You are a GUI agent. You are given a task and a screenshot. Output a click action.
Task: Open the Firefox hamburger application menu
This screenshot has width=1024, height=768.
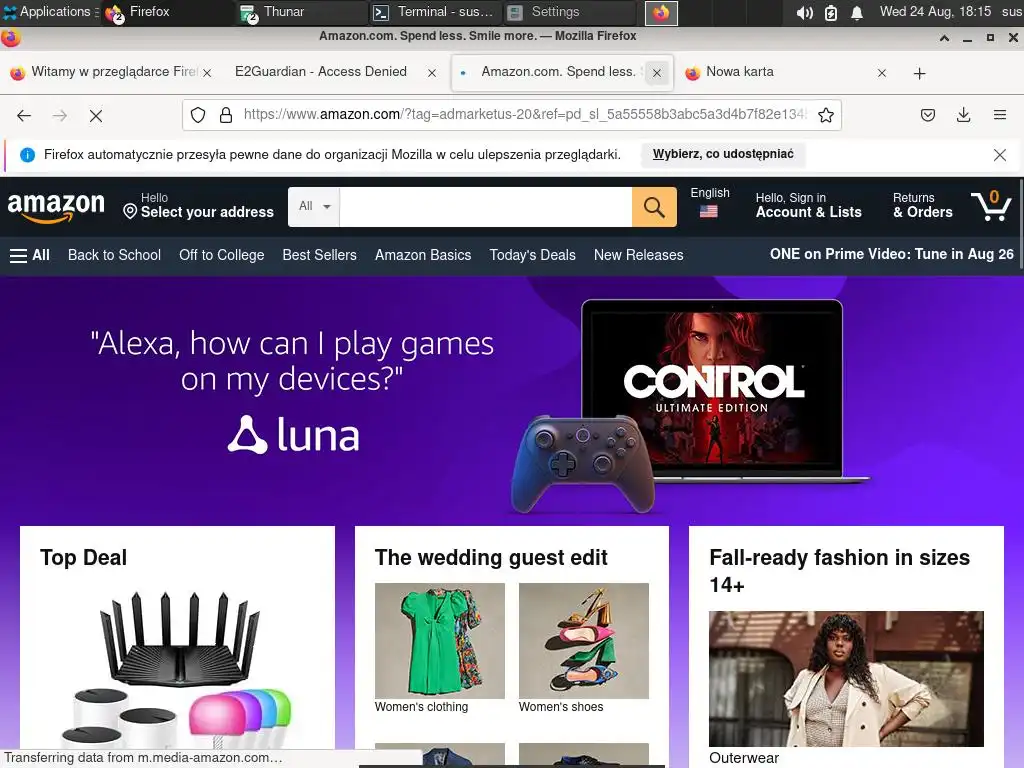(x=1000, y=116)
